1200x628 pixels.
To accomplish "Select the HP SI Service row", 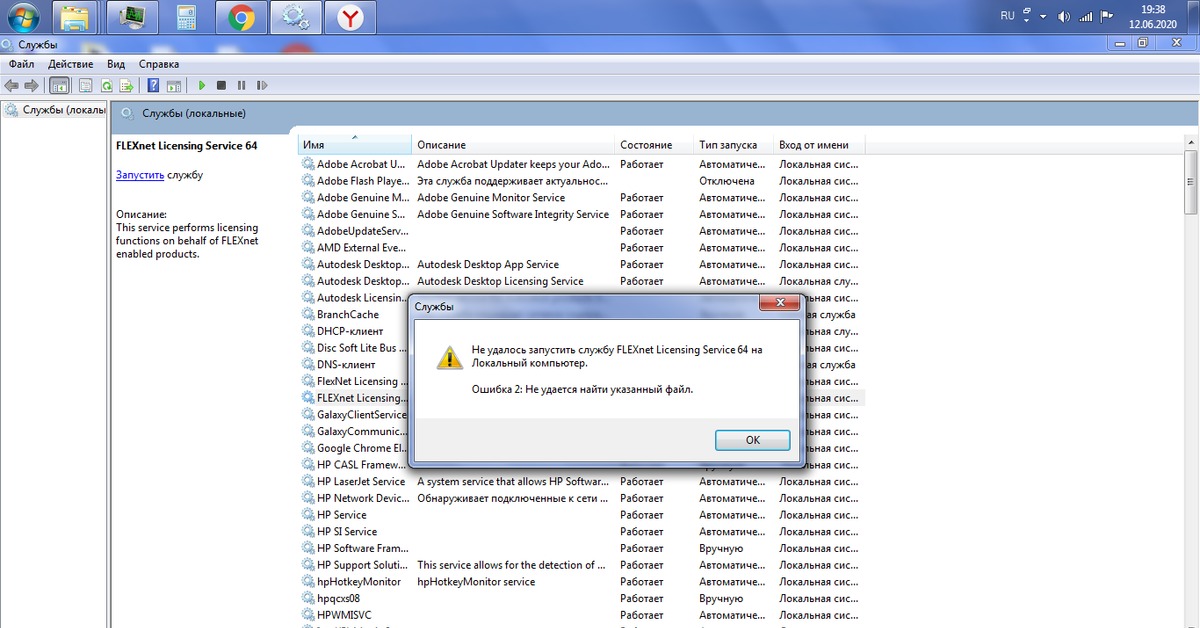I will pos(581,531).
